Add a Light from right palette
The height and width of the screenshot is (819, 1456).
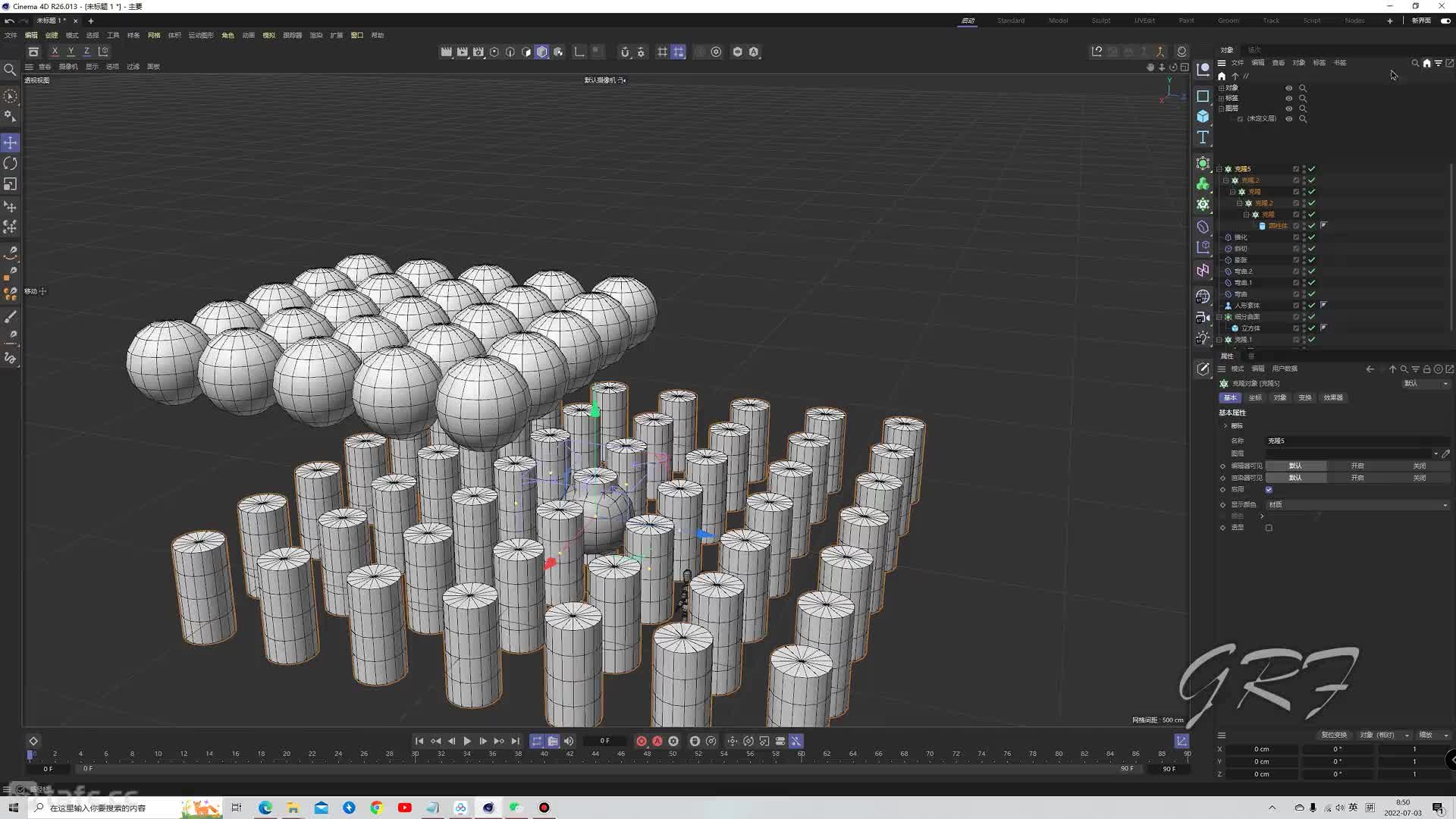pyautogui.click(x=1203, y=337)
